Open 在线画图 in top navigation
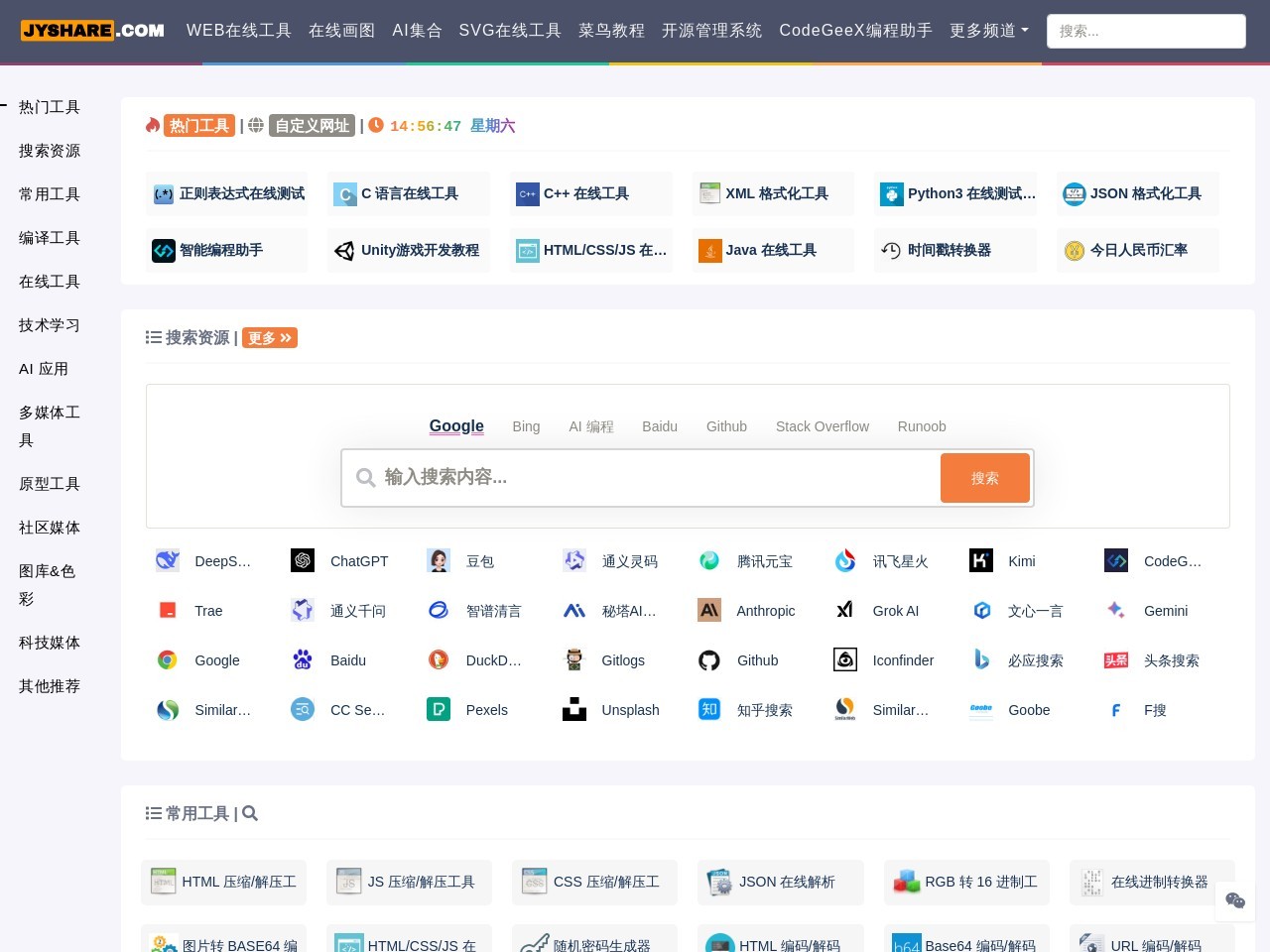This screenshot has width=1270, height=952. tap(342, 31)
